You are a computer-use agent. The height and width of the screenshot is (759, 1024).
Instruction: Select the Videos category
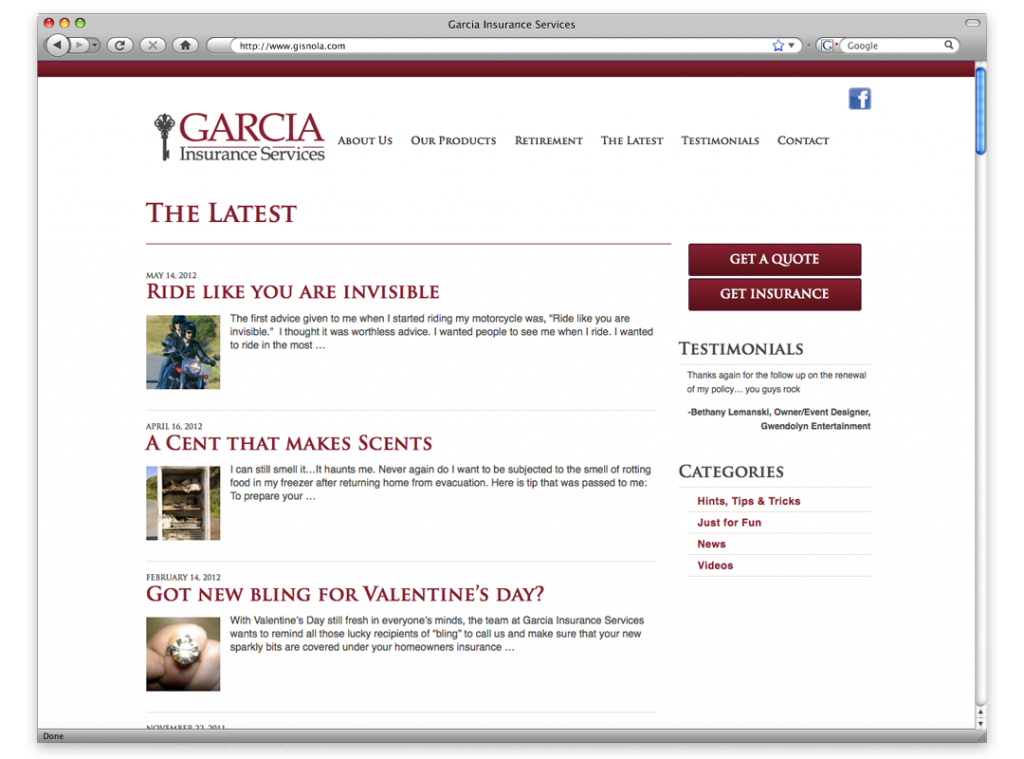[x=715, y=566]
